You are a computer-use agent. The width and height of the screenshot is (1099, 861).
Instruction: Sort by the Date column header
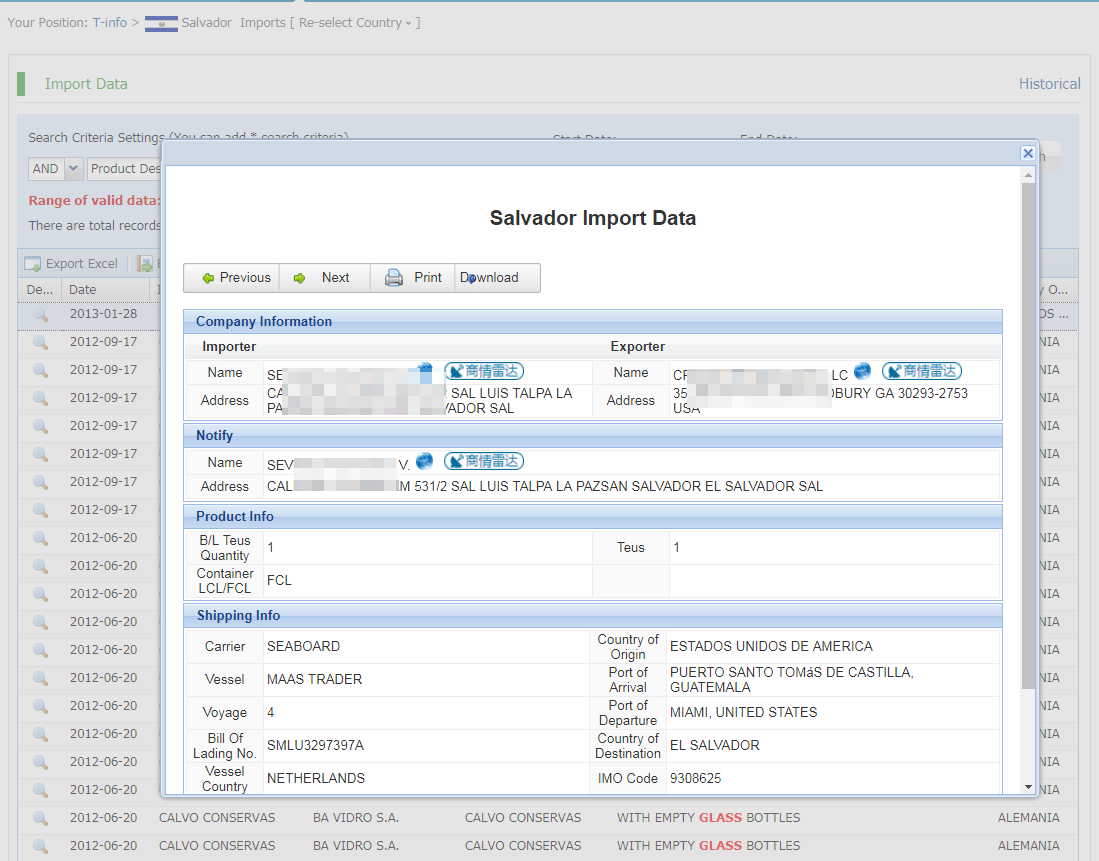(x=83, y=290)
